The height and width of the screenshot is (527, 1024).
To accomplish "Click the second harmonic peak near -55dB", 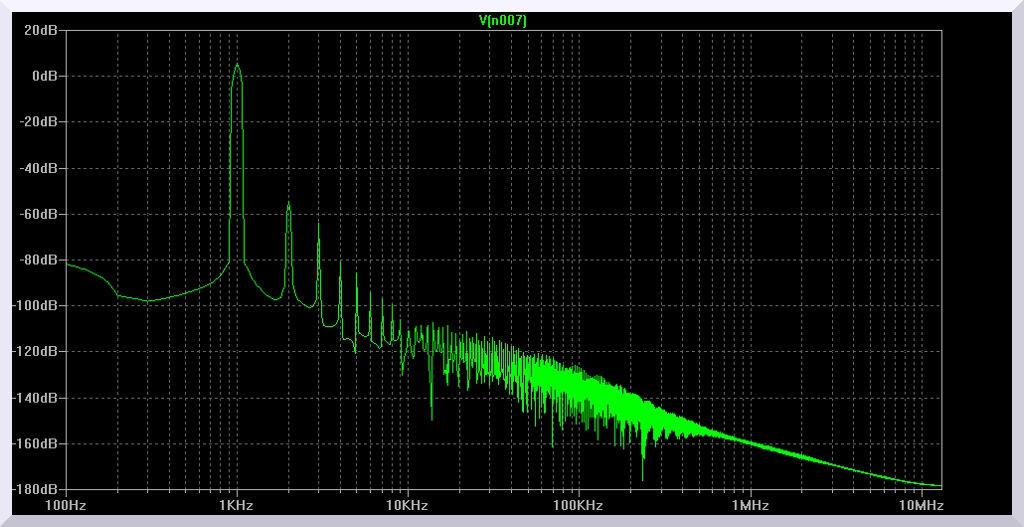I will point(288,203).
